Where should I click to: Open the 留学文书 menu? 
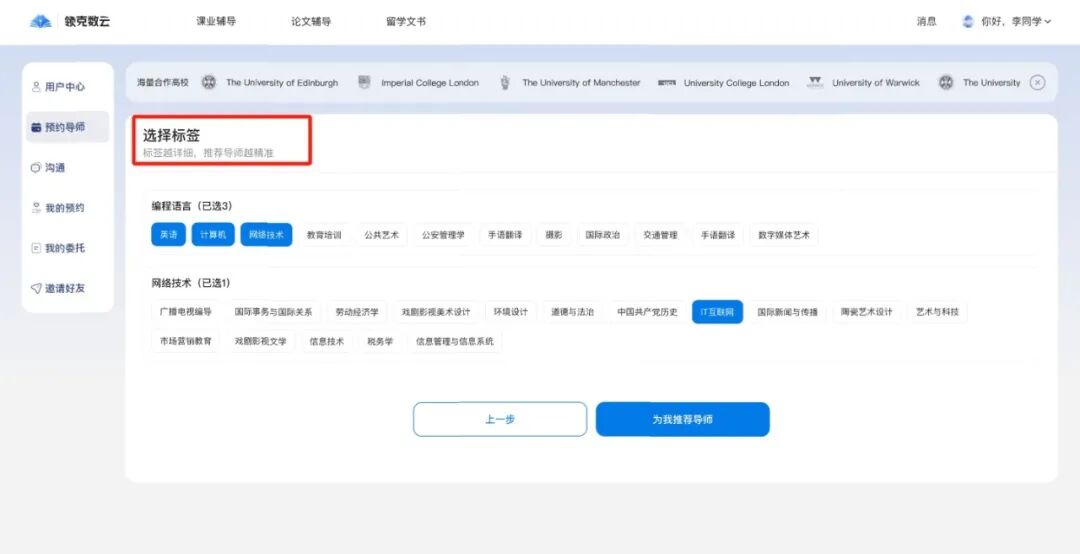(x=406, y=21)
